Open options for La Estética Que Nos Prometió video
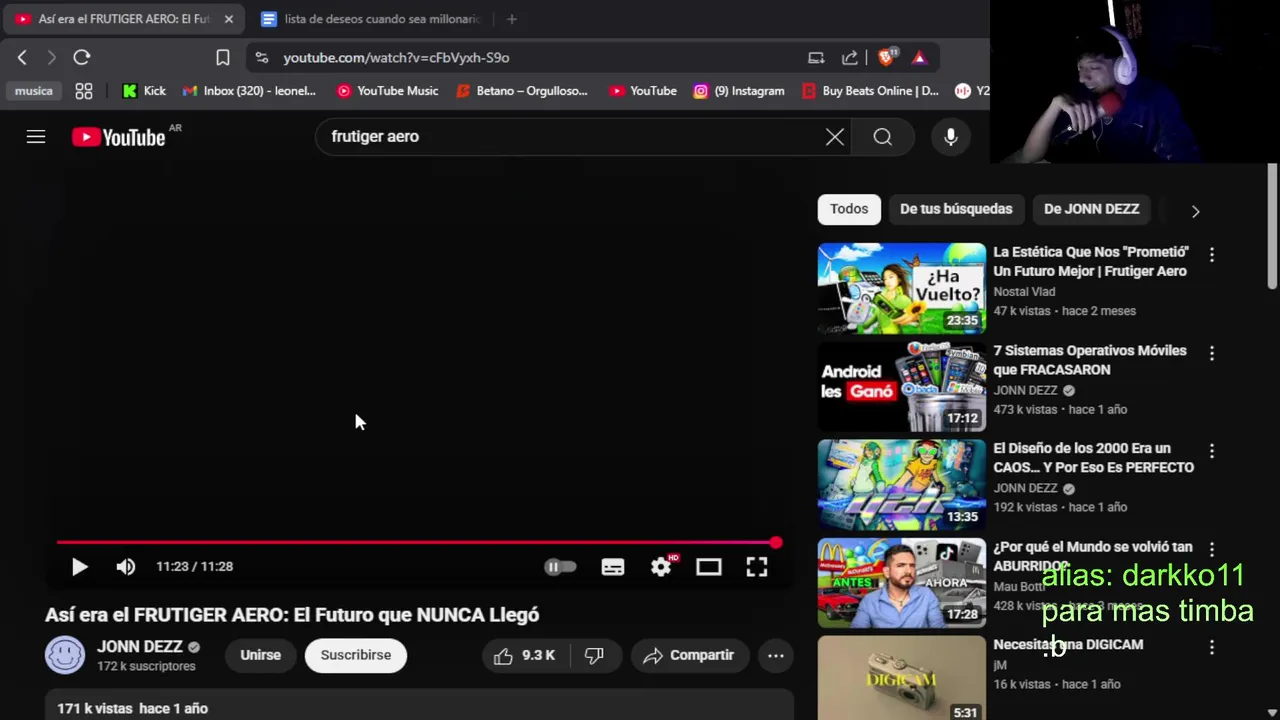Image resolution: width=1280 pixels, height=720 pixels. 1212,255
